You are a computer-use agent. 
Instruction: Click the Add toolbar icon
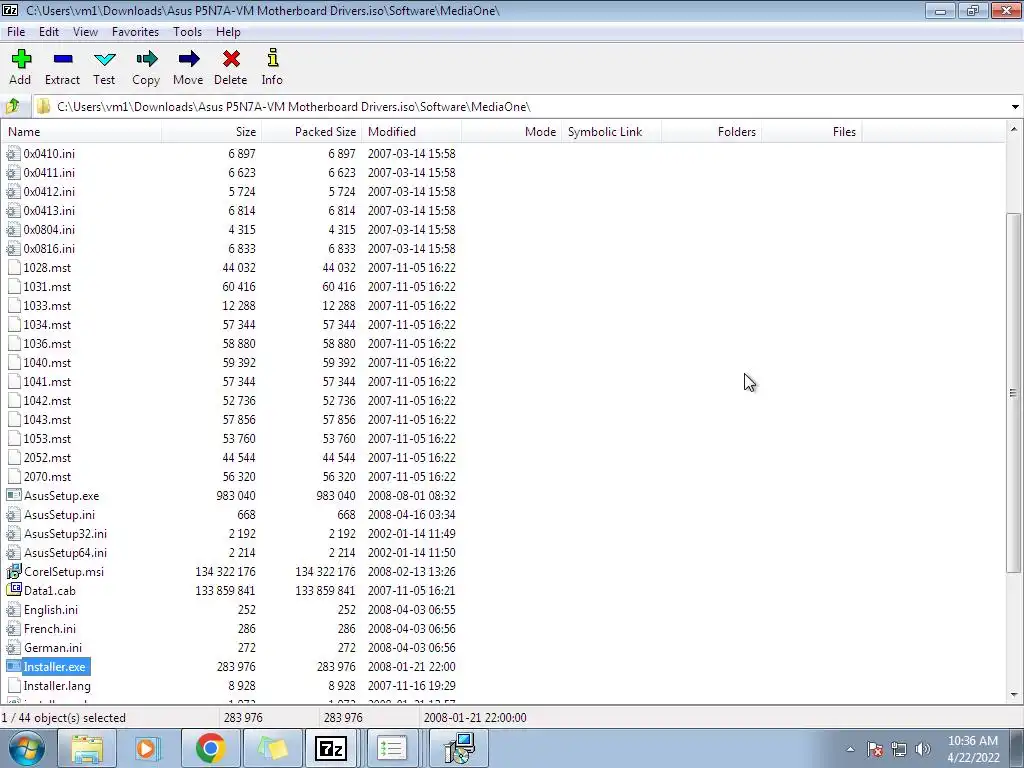21,59
